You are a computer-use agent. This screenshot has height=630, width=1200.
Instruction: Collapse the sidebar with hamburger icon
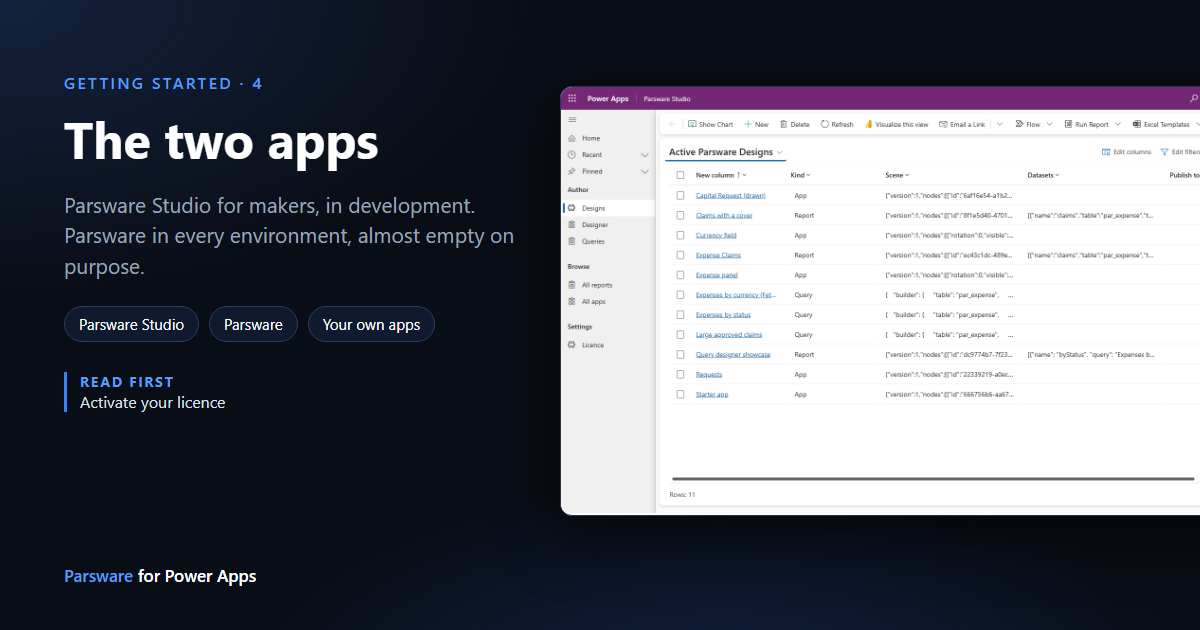coord(572,119)
